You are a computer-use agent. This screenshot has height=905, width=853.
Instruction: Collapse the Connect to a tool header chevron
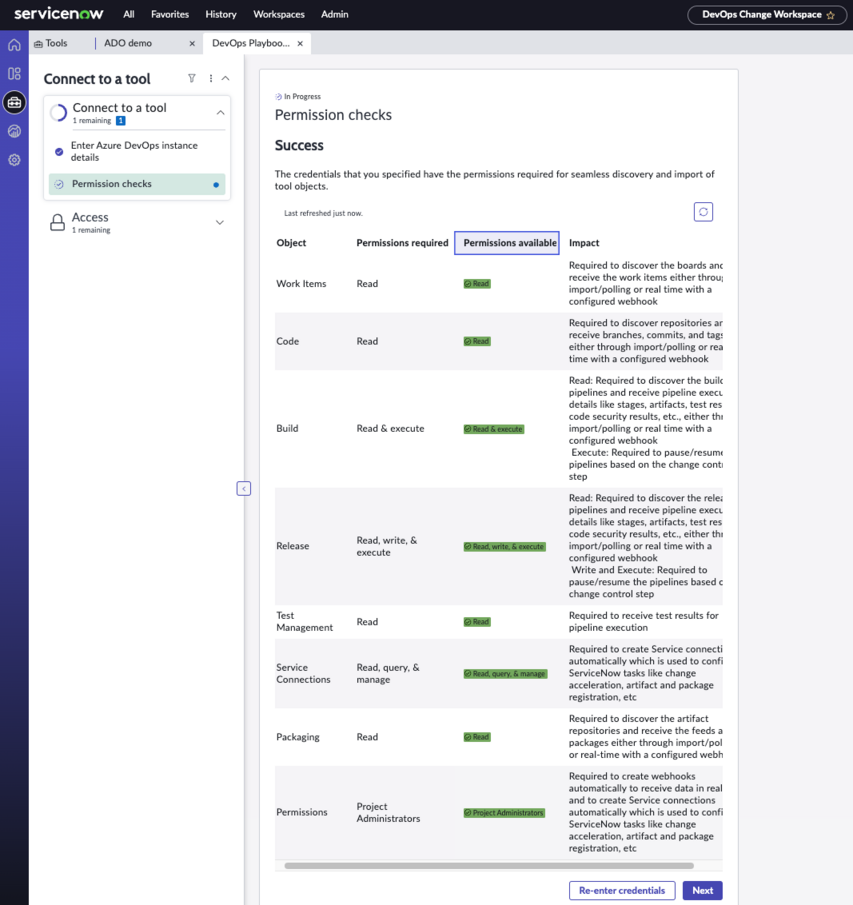pyautogui.click(x=226, y=78)
